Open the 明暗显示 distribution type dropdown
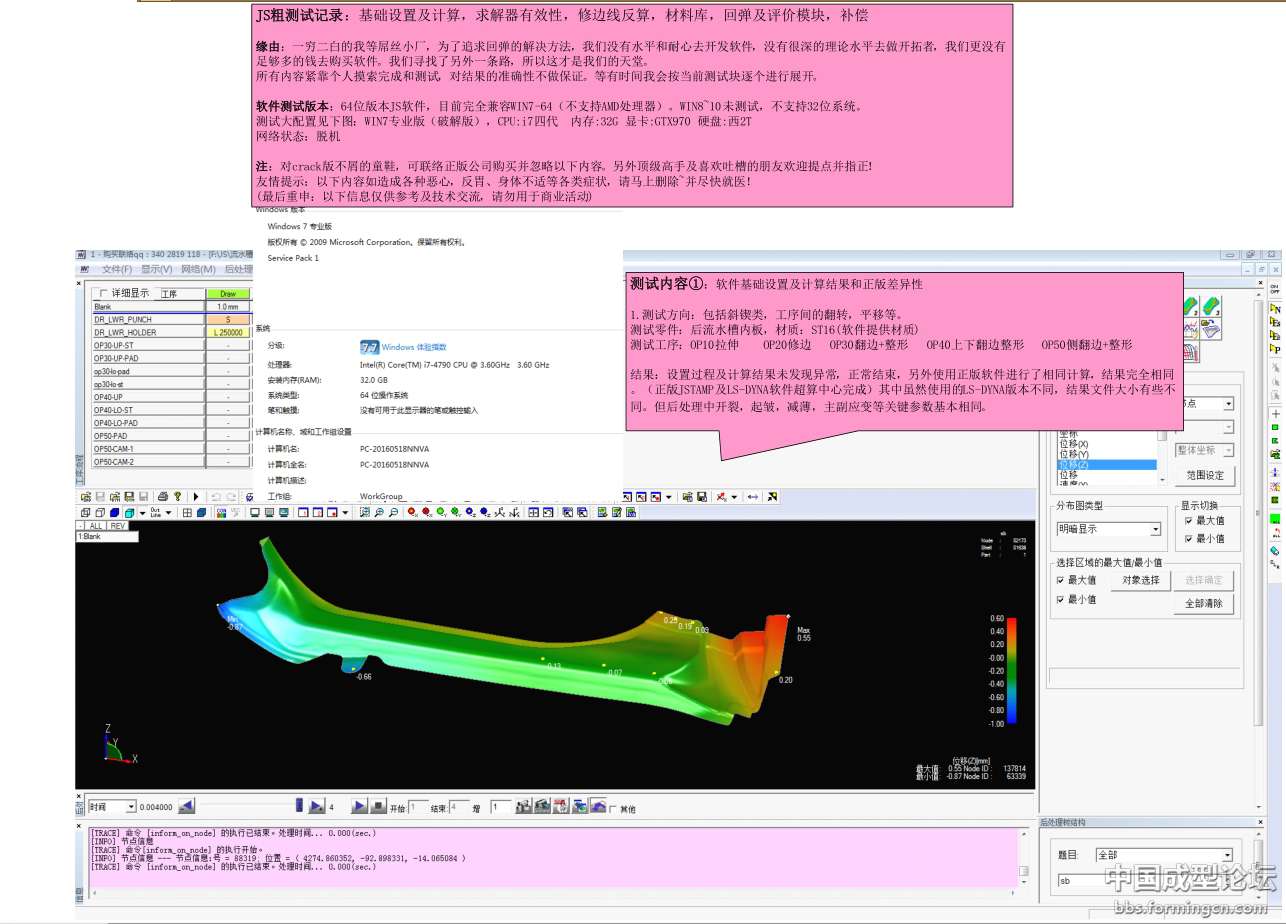Image resolution: width=1286 pixels, height=924 pixels. (1155, 529)
